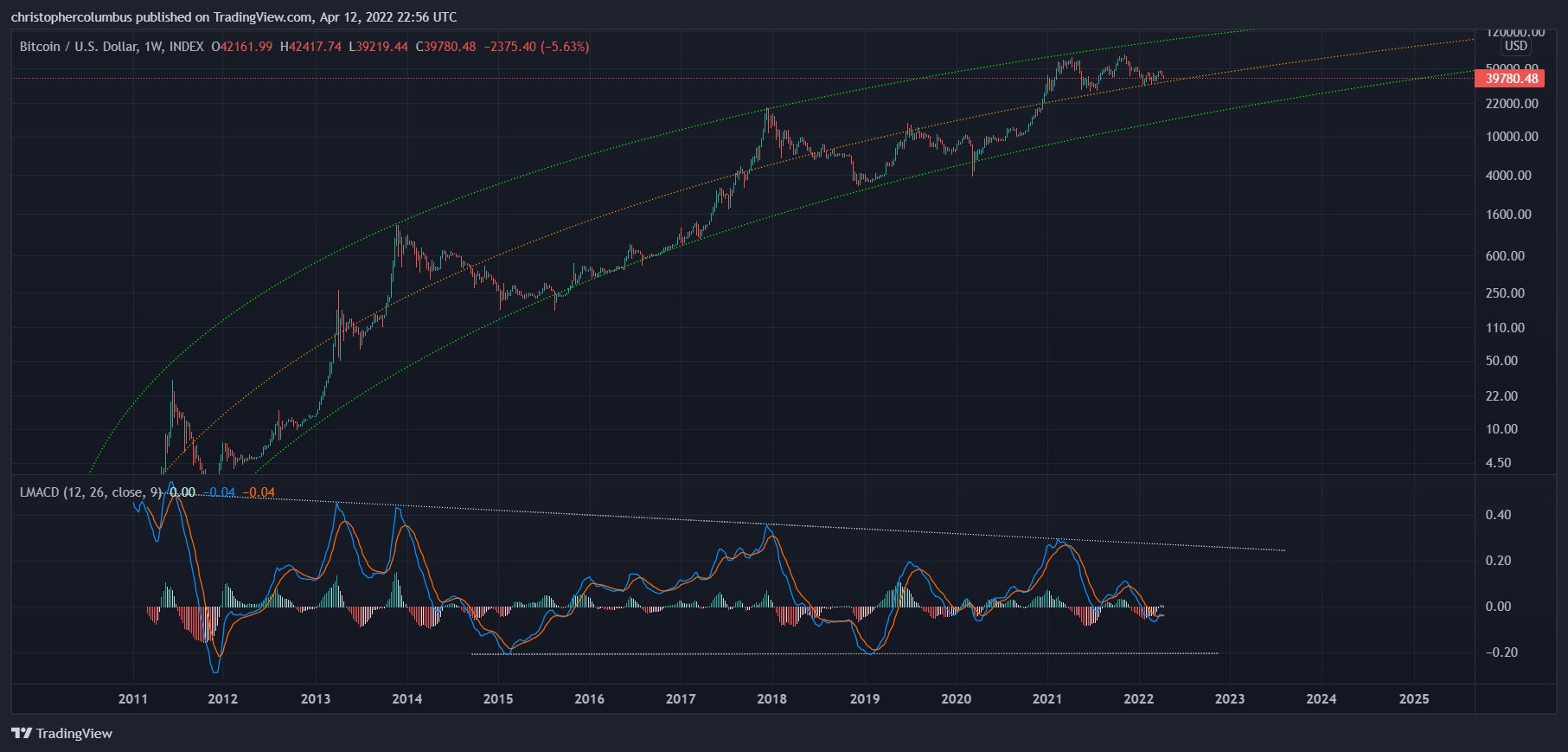Click the 2024 label on time axis
This screenshot has height=752, width=1568.
click(x=1321, y=699)
